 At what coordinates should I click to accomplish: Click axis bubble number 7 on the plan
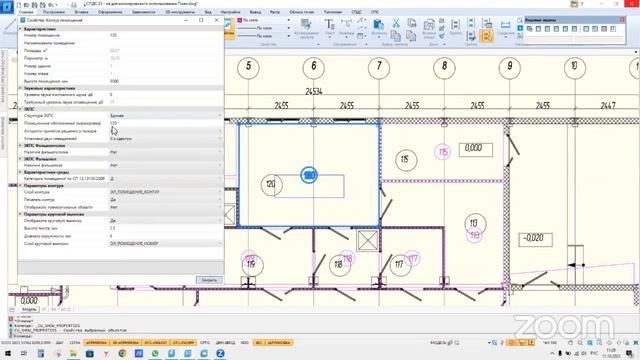(x=379, y=68)
